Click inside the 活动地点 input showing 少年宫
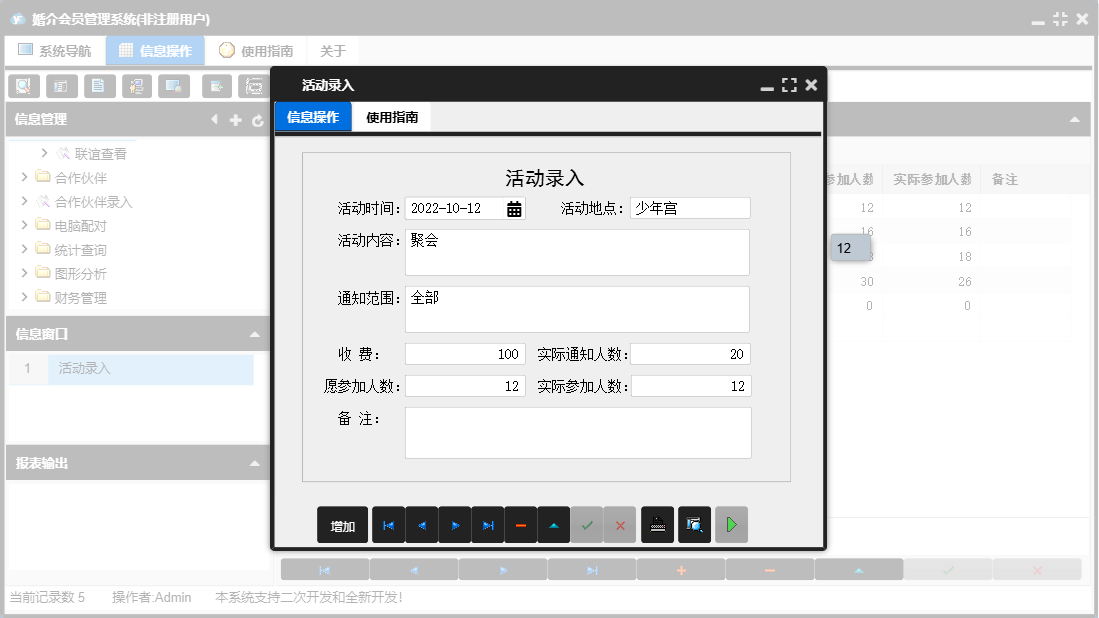Image resolution: width=1099 pixels, height=618 pixels. (692, 208)
